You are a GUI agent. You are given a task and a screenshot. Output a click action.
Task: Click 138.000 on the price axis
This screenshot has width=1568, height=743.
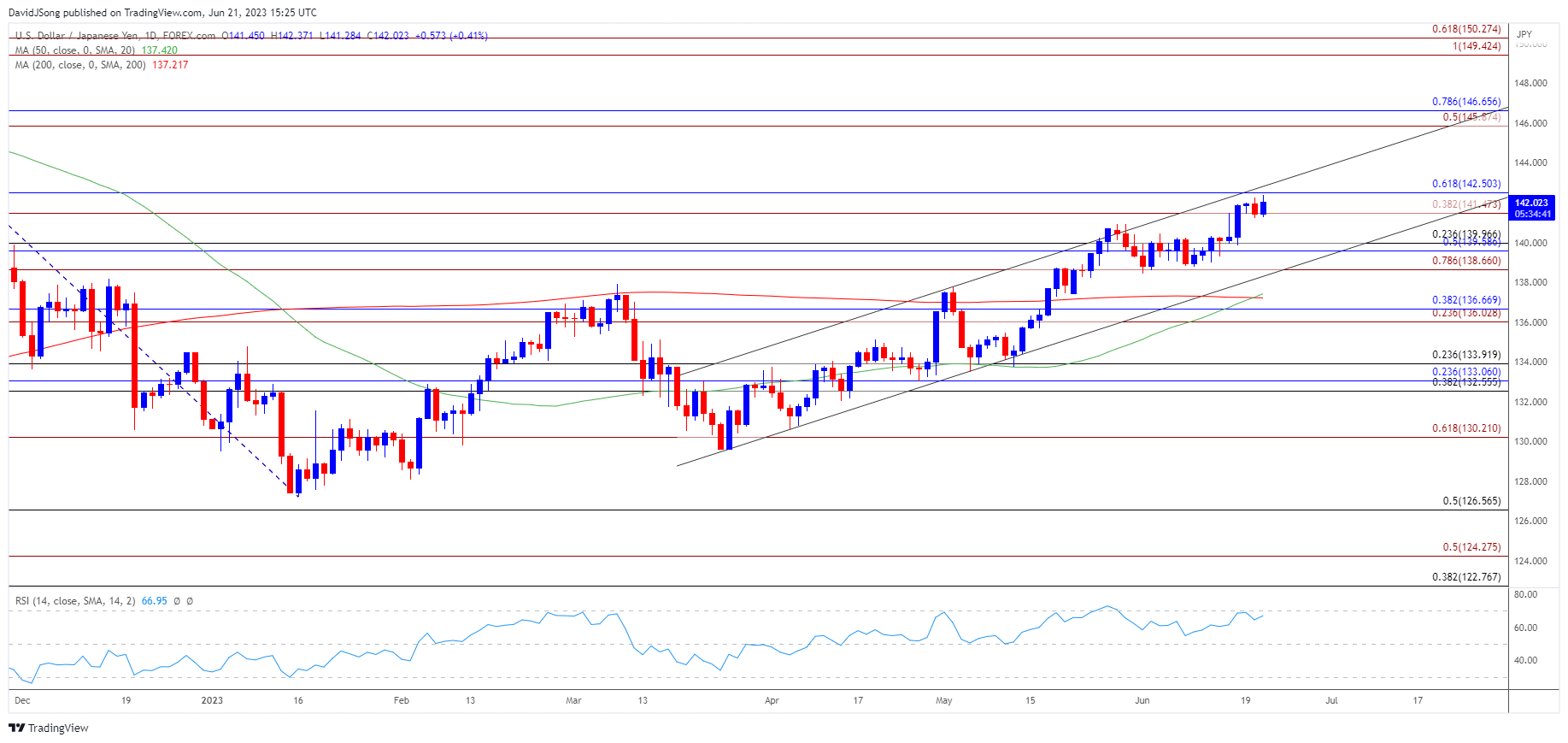pos(1531,283)
